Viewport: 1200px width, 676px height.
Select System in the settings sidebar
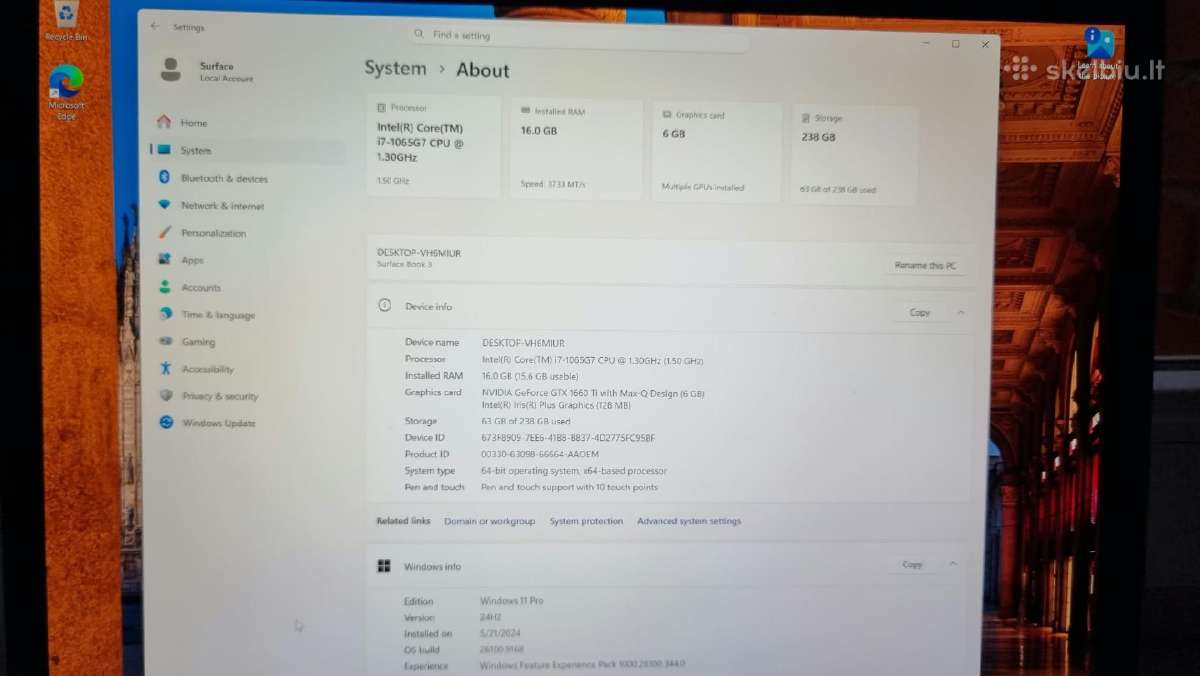pos(248,151)
